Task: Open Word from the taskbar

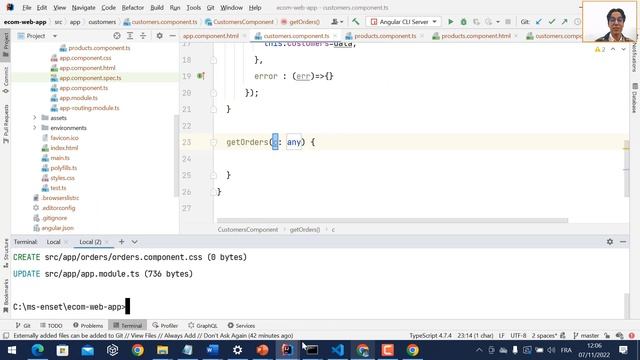Action: pyautogui.click(x=212, y=350)
